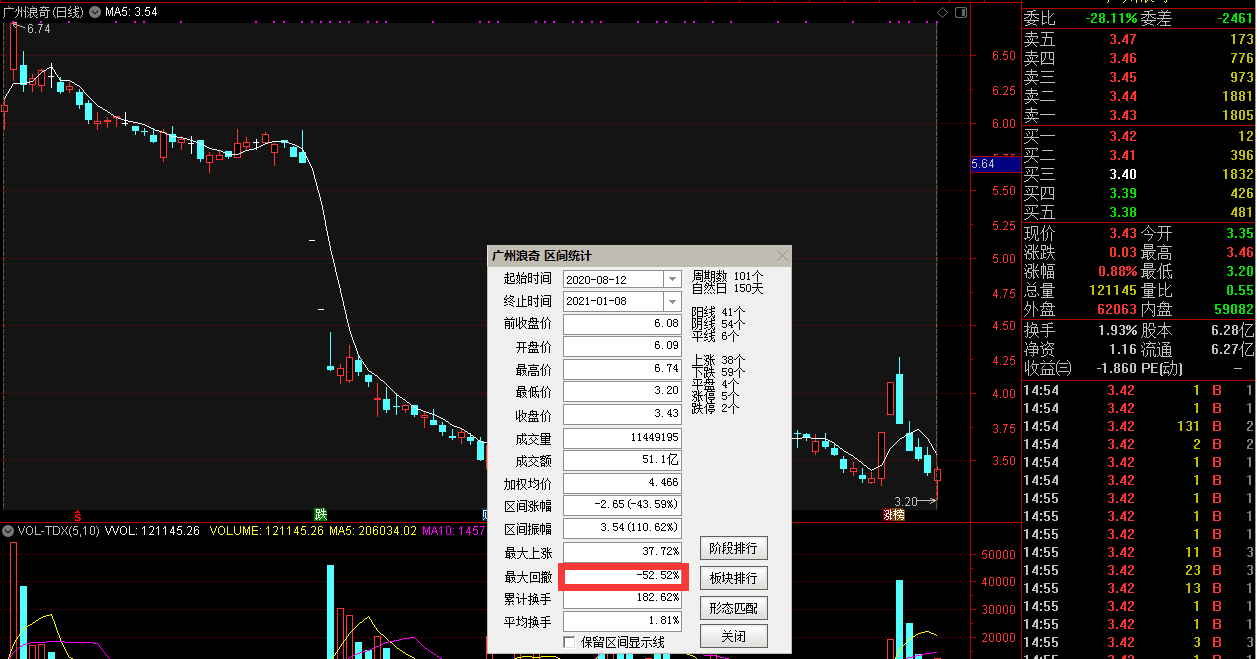Screen dimensions: 1257x659
Task: Click the 委比 value -28.11%
Action: click(x=1109, y=18)
